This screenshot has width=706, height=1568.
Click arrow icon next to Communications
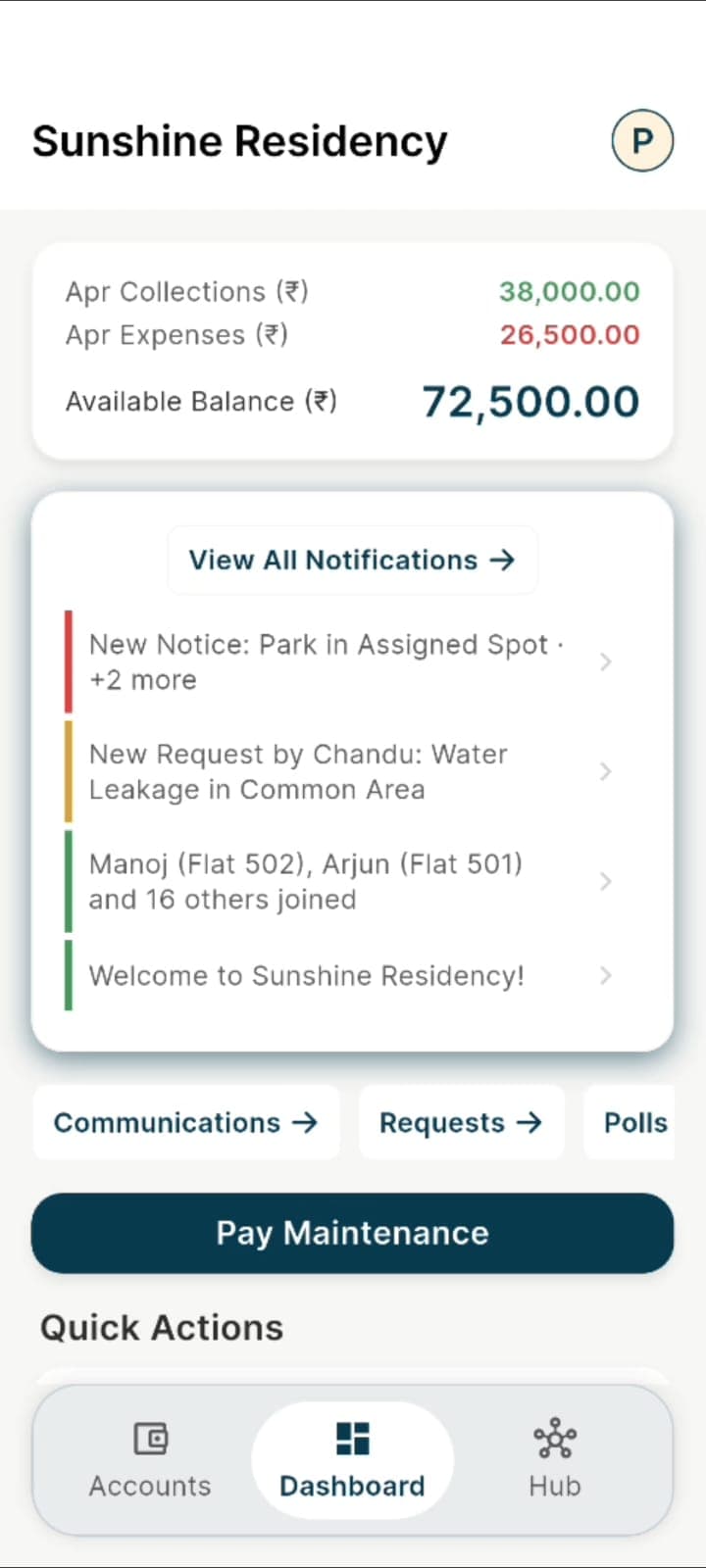(x=305, y=1123)
